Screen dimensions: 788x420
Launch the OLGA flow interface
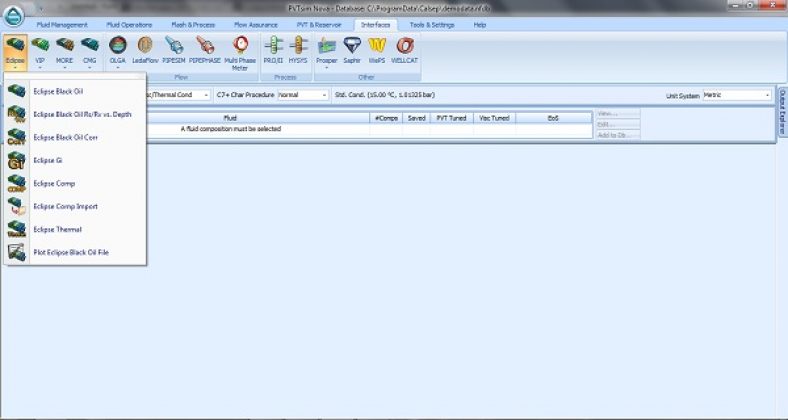click(x=118, y=52)
